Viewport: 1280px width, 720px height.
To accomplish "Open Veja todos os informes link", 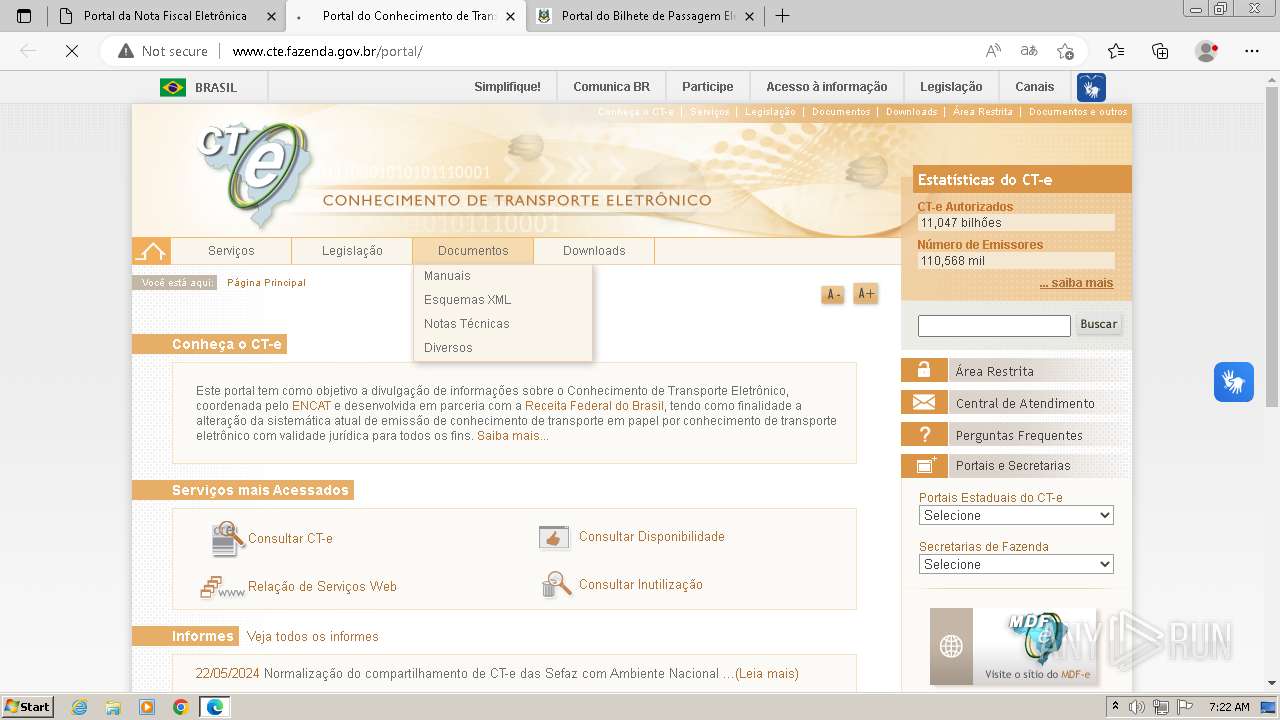I will click(x=313, y=637).
